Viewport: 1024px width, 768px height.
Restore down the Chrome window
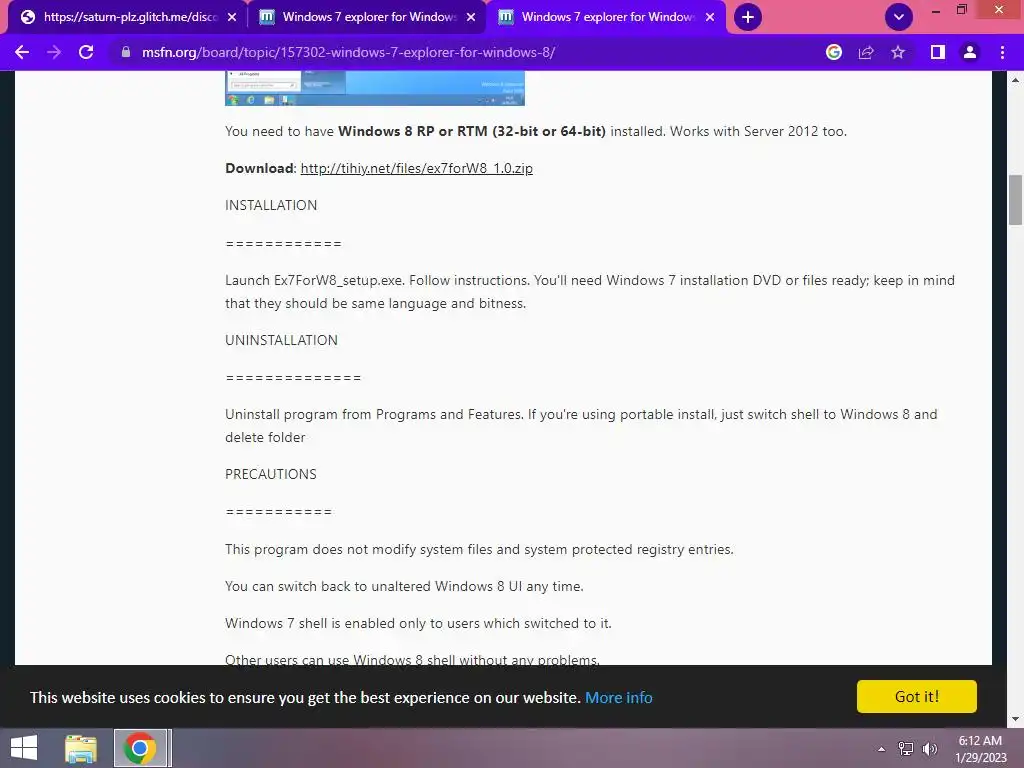(961, 10)
